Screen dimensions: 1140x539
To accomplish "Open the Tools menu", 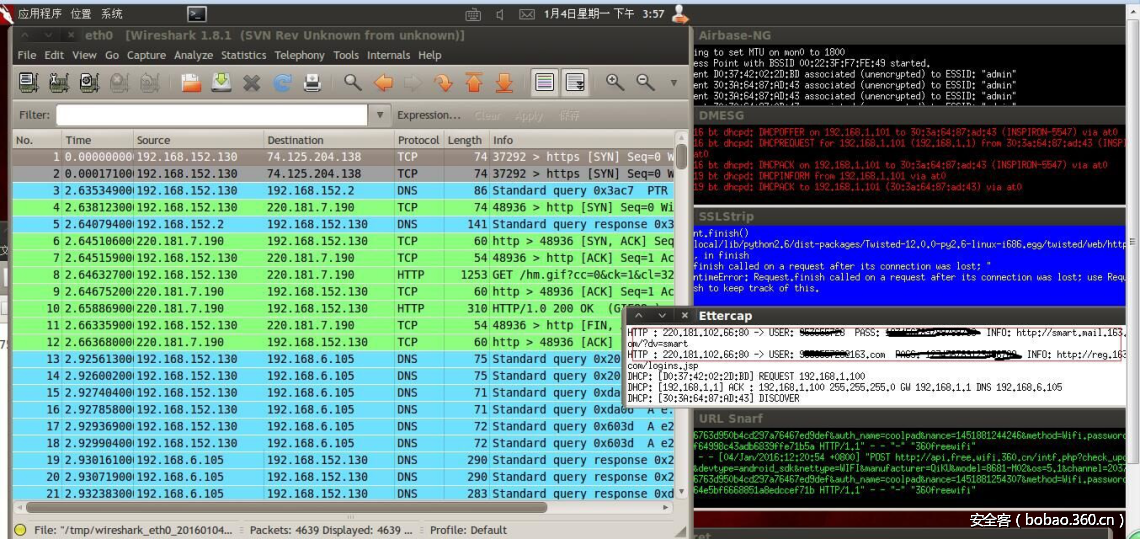I will (346, 55).
